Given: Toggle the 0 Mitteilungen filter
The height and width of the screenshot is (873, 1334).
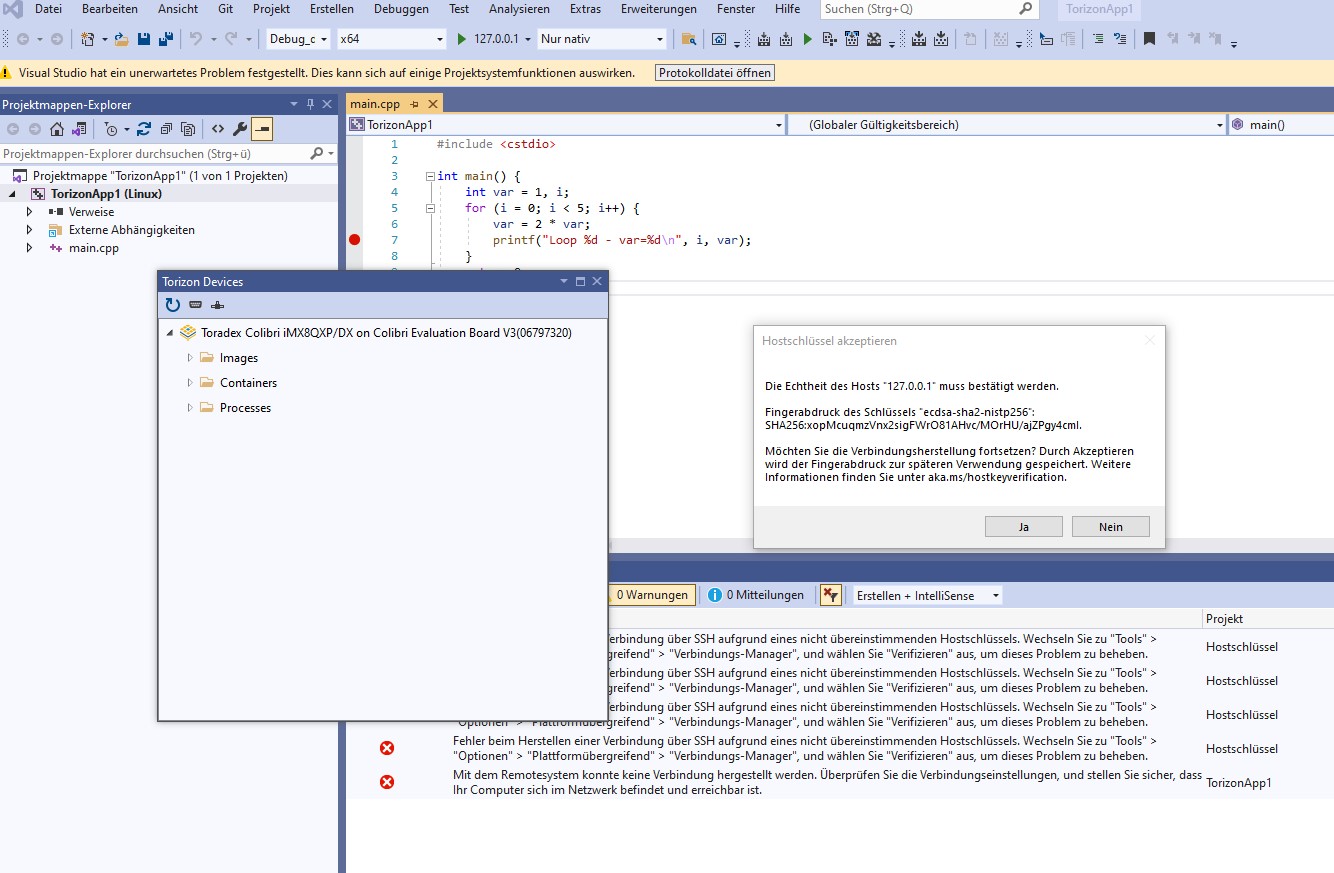Looking at the screenshot, I should tap(757, 595).
